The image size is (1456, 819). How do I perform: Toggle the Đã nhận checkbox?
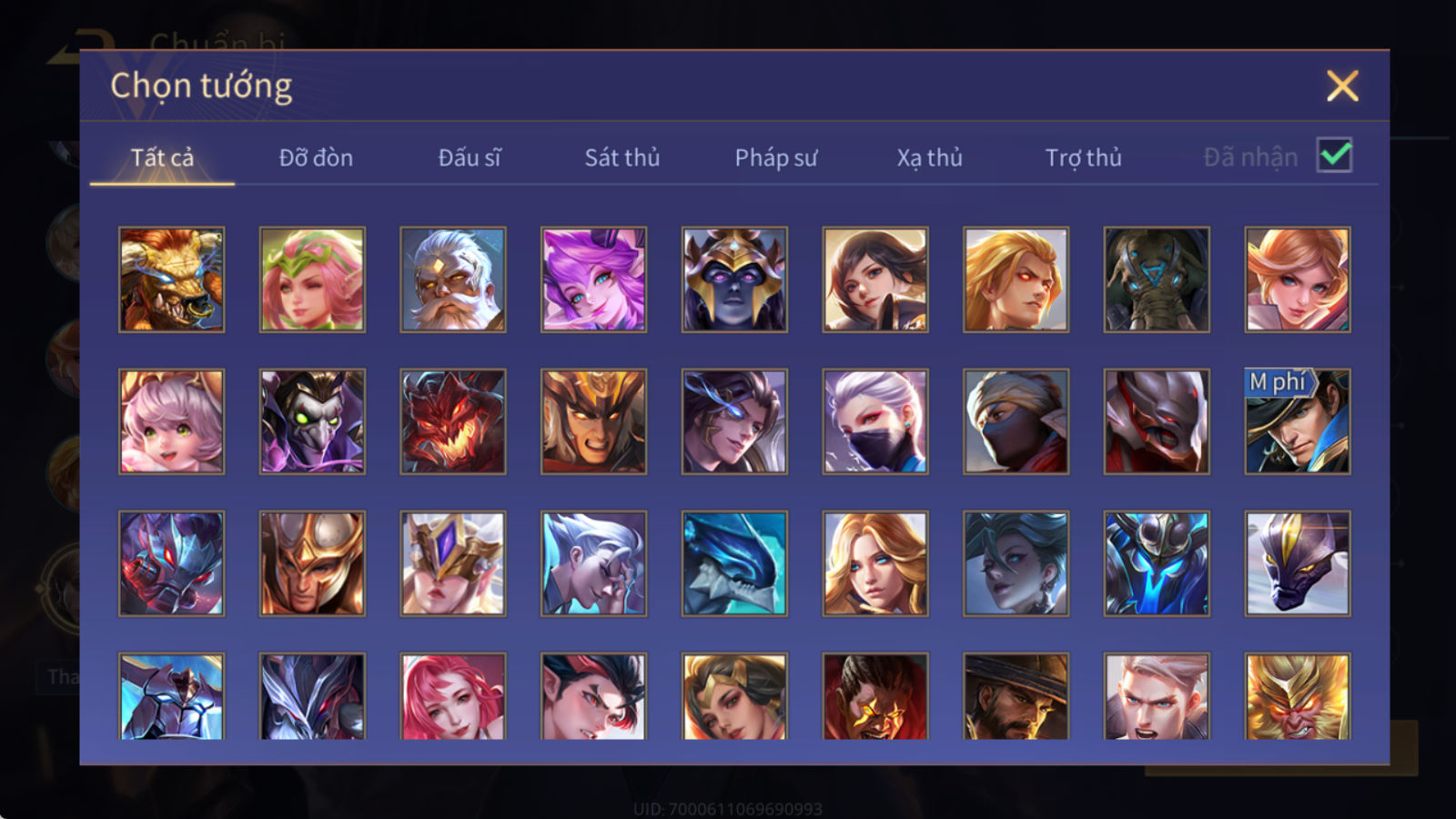[1335, 156]
